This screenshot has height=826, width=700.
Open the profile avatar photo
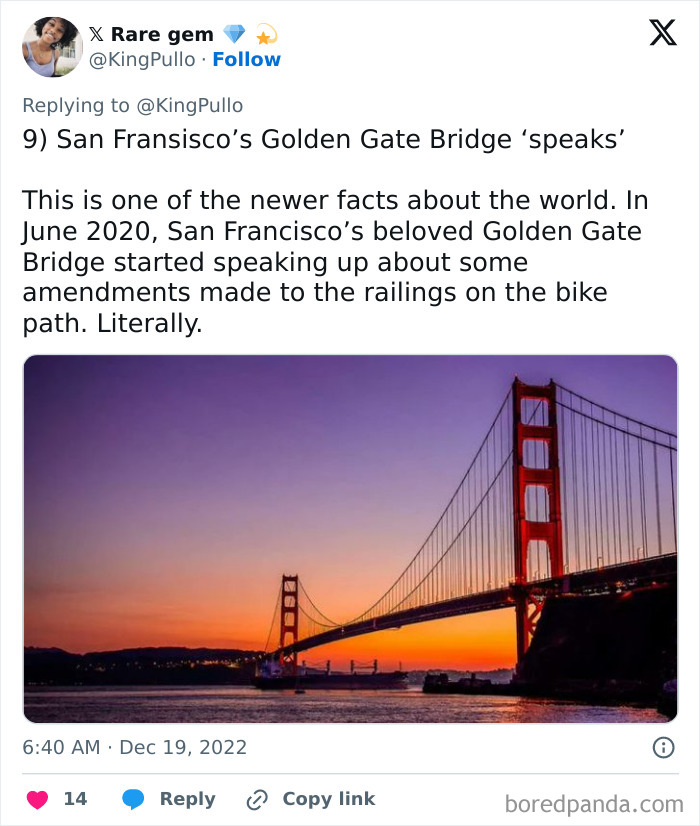coord(52,46)
